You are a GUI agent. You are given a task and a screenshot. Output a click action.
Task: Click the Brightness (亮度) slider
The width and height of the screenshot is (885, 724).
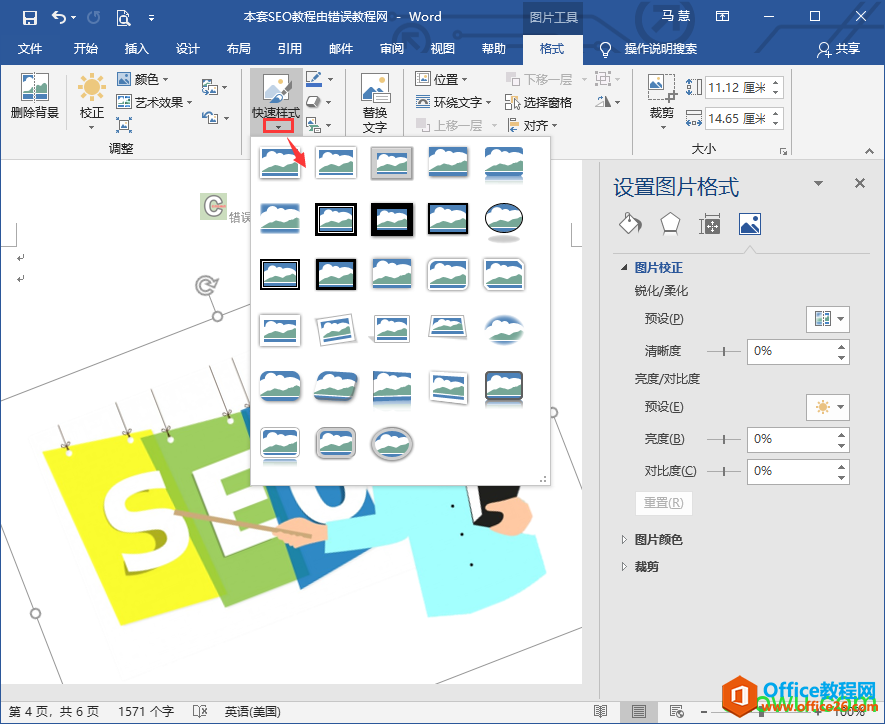click(x=724, y=439)
